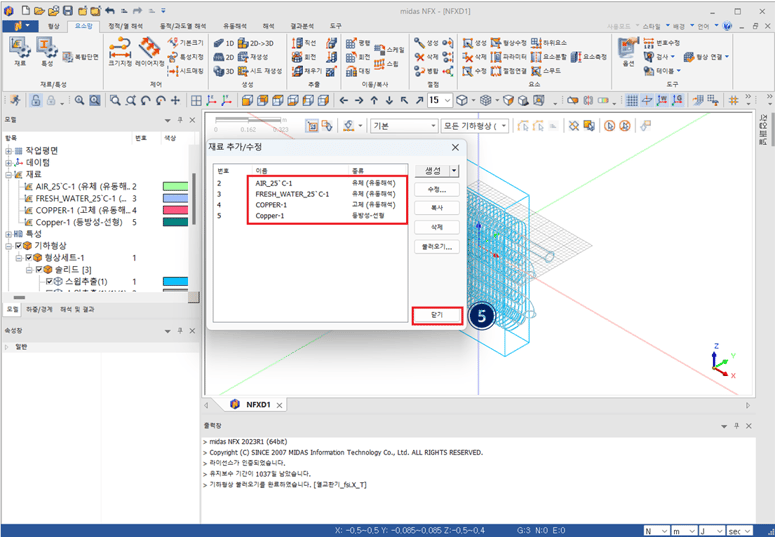Viewport: 775px width, 537px height.
Task: Click the element 파라미터 parameter tool
Action: coord(508,57)
